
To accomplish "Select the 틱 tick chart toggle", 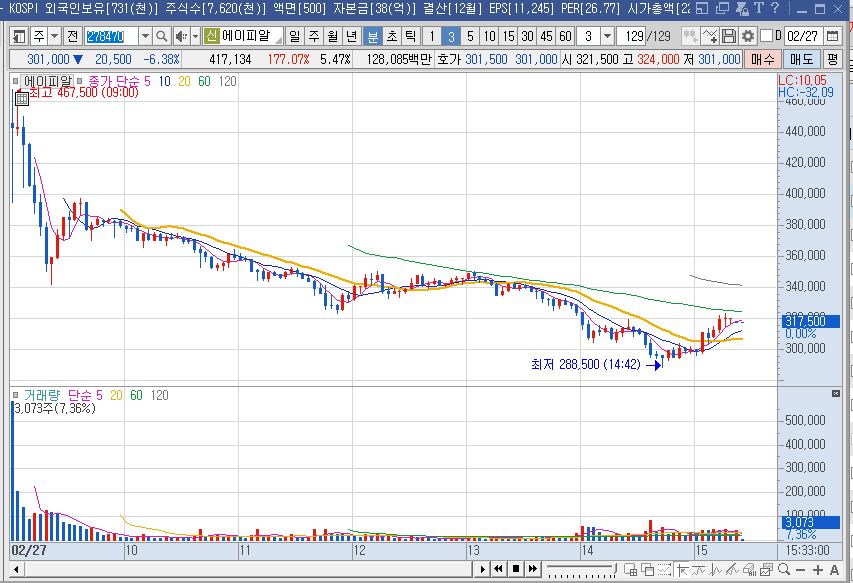I will tap(411, 36).
